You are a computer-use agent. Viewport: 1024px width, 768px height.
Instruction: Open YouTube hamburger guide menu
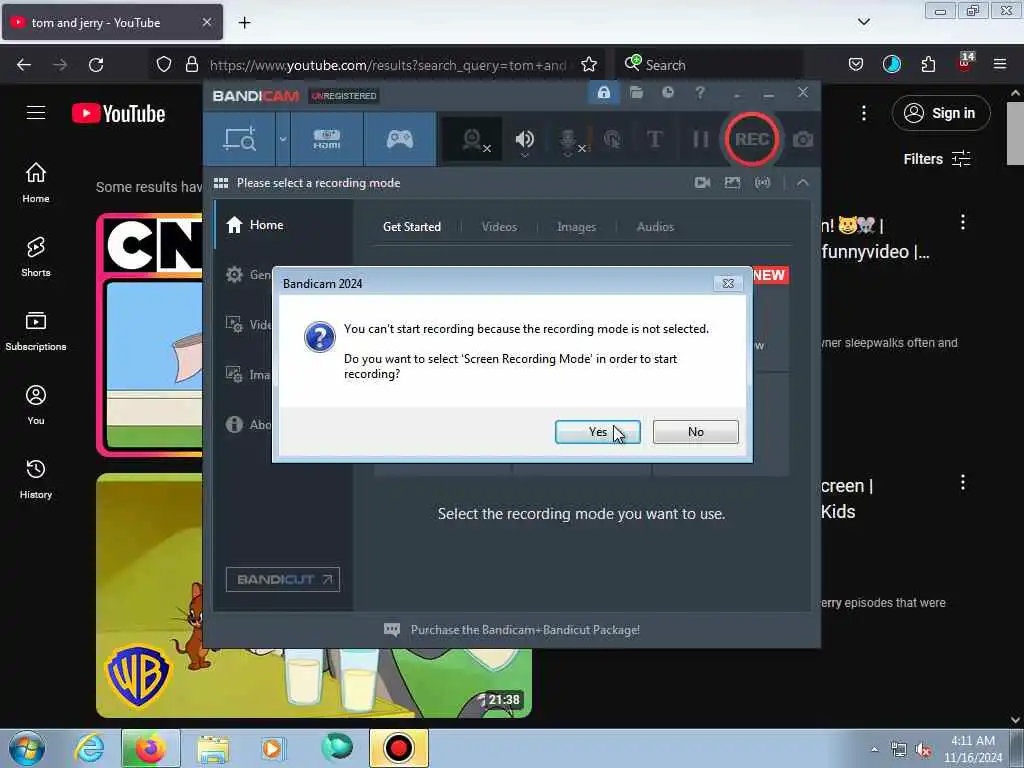36,113
